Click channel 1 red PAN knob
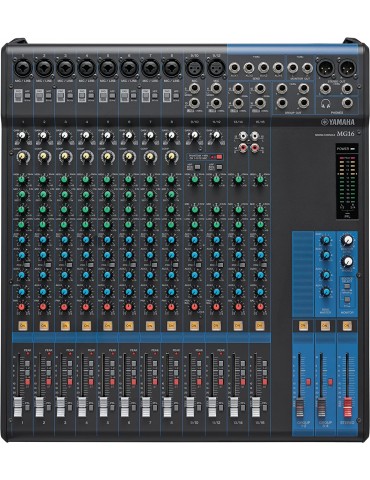Viewport: 370px width, 480px height. coord(22,307)
